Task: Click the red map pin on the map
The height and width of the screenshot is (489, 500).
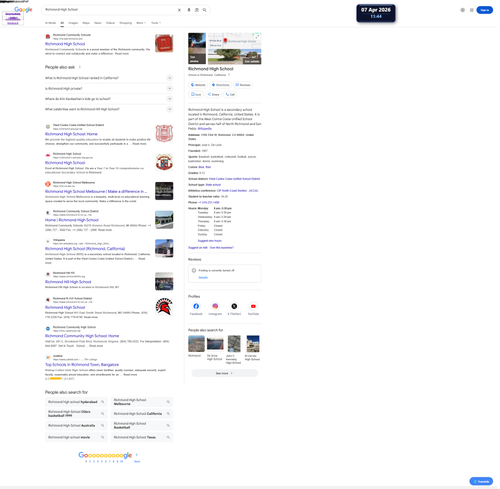Action: pyautogui.click(x=225, y=40)
